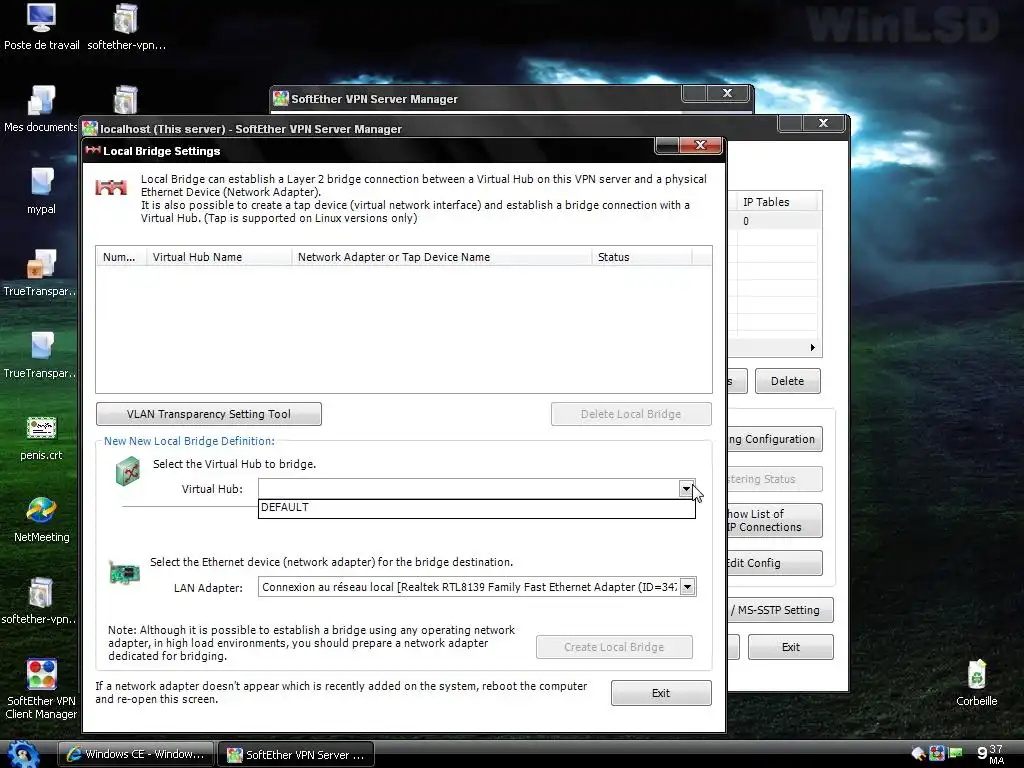Sort by Network Adapter or Tap Device Name header
The width and height of the screenshot is (1024, 768).
click(x=442, y=257)
